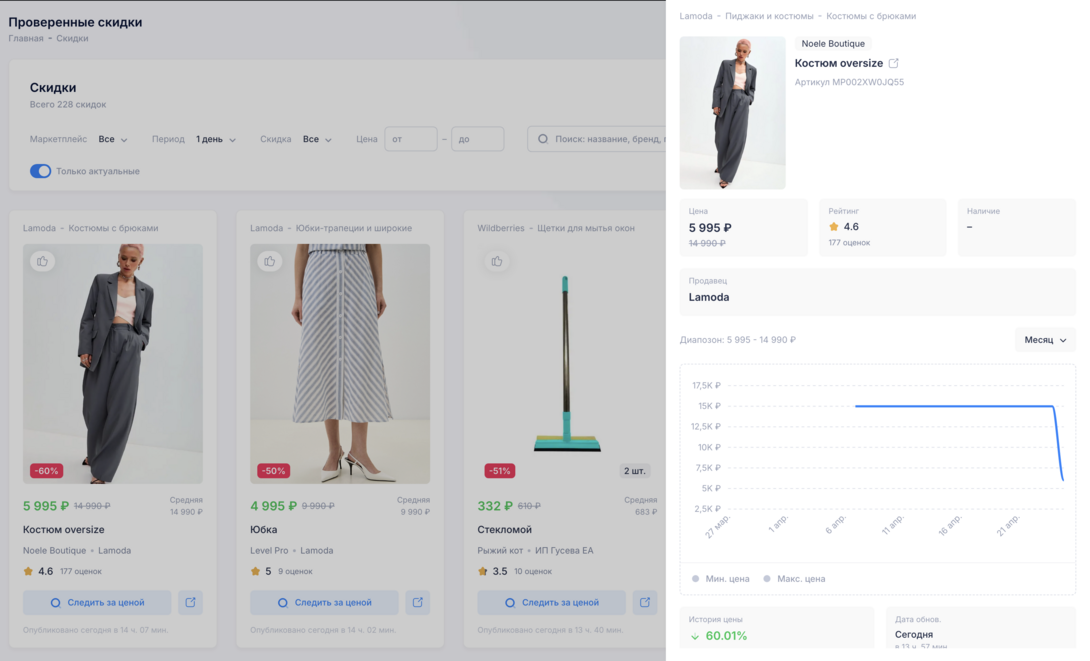Image resolution: width=1090 pixels, height=661 pixels.
Task: Click the rating star in the detail panel
Action: point(833,227)
